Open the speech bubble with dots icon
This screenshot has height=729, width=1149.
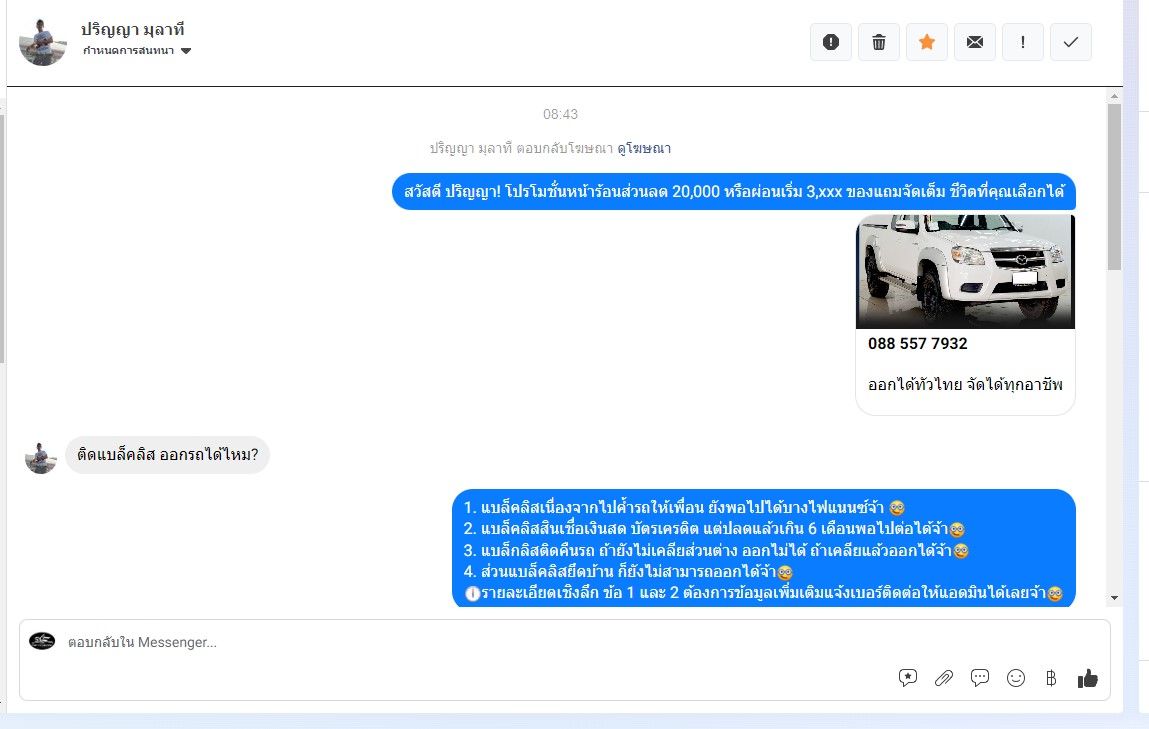coord(979,678)
